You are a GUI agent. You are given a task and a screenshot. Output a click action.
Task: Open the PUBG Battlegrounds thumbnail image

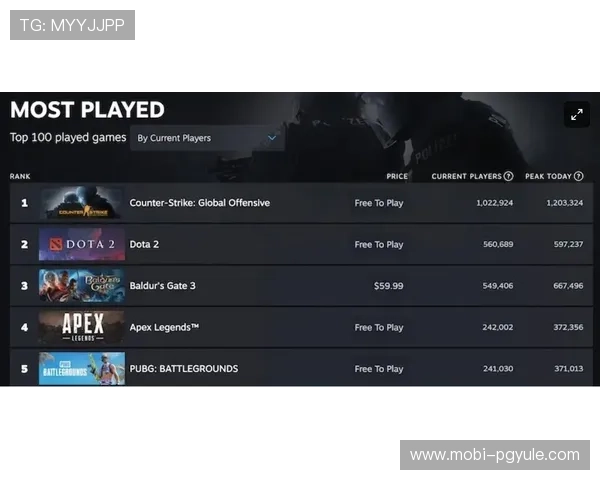pyautogui.click(x=82, y=369)
